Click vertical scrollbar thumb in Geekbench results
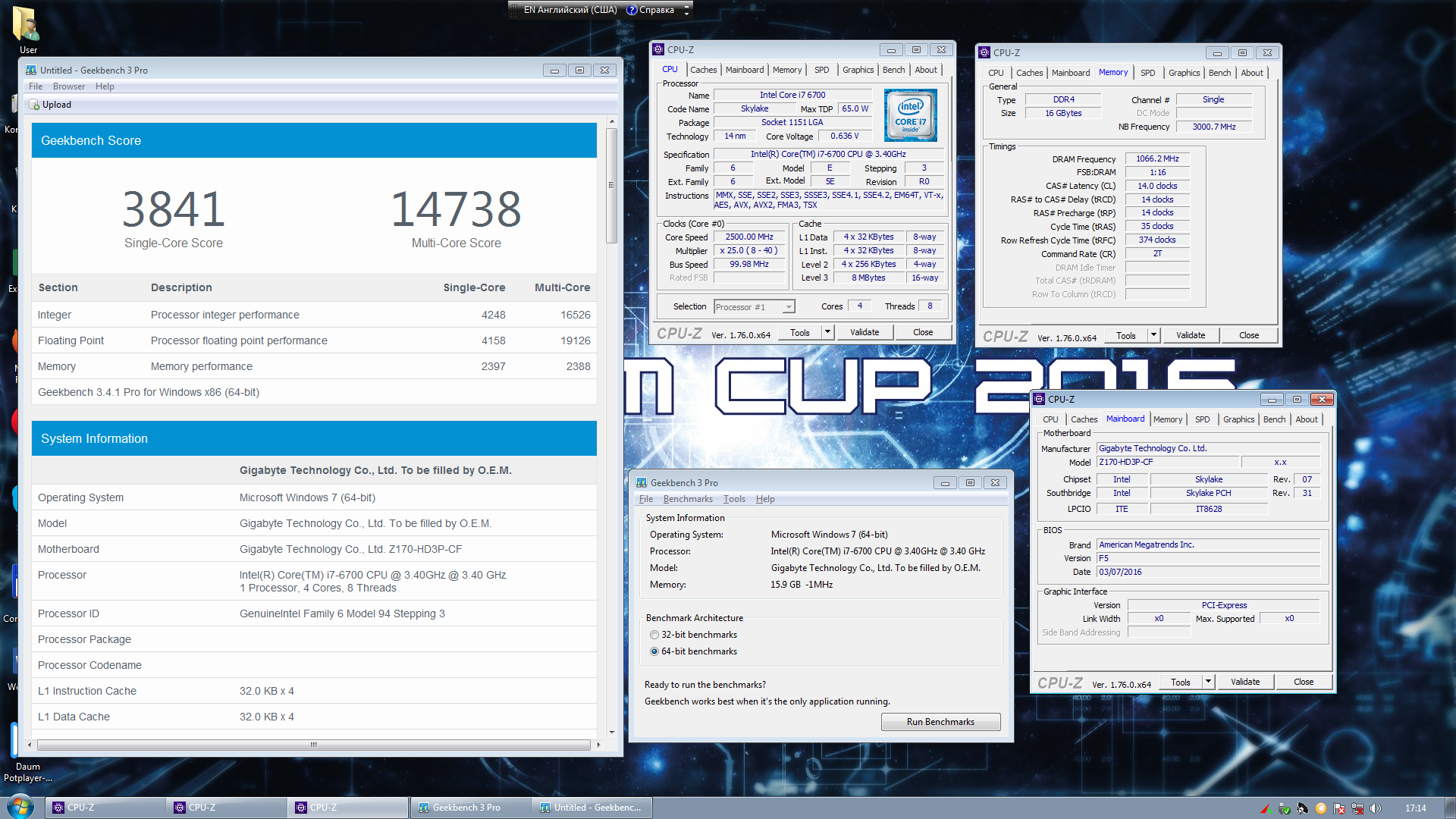 (x=611, y=185)
